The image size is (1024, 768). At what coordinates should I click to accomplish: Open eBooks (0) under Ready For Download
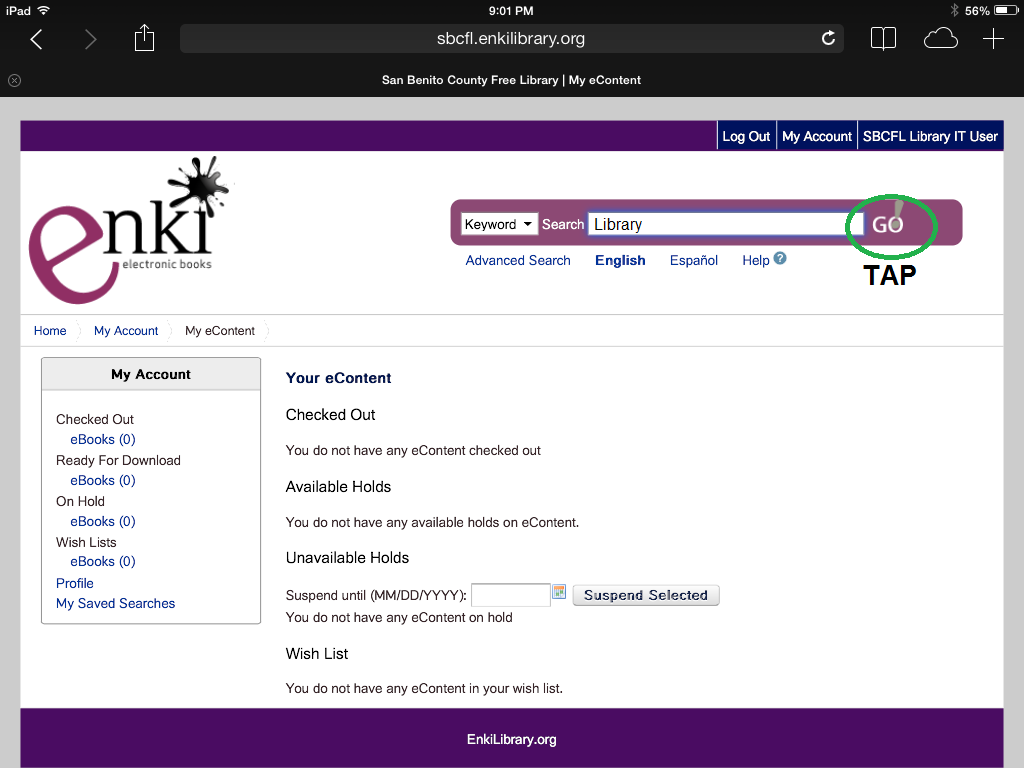point(103,481)
